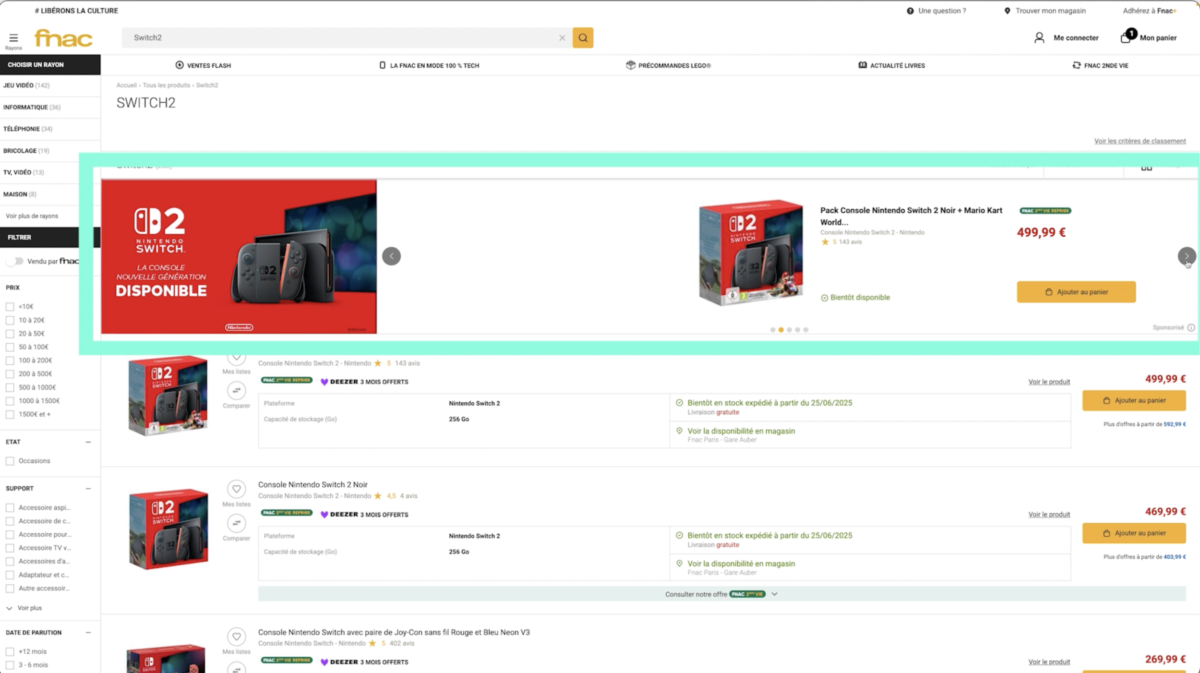Check the Accessoire TV support filter
1200x673 pixels.
point(10,548)
